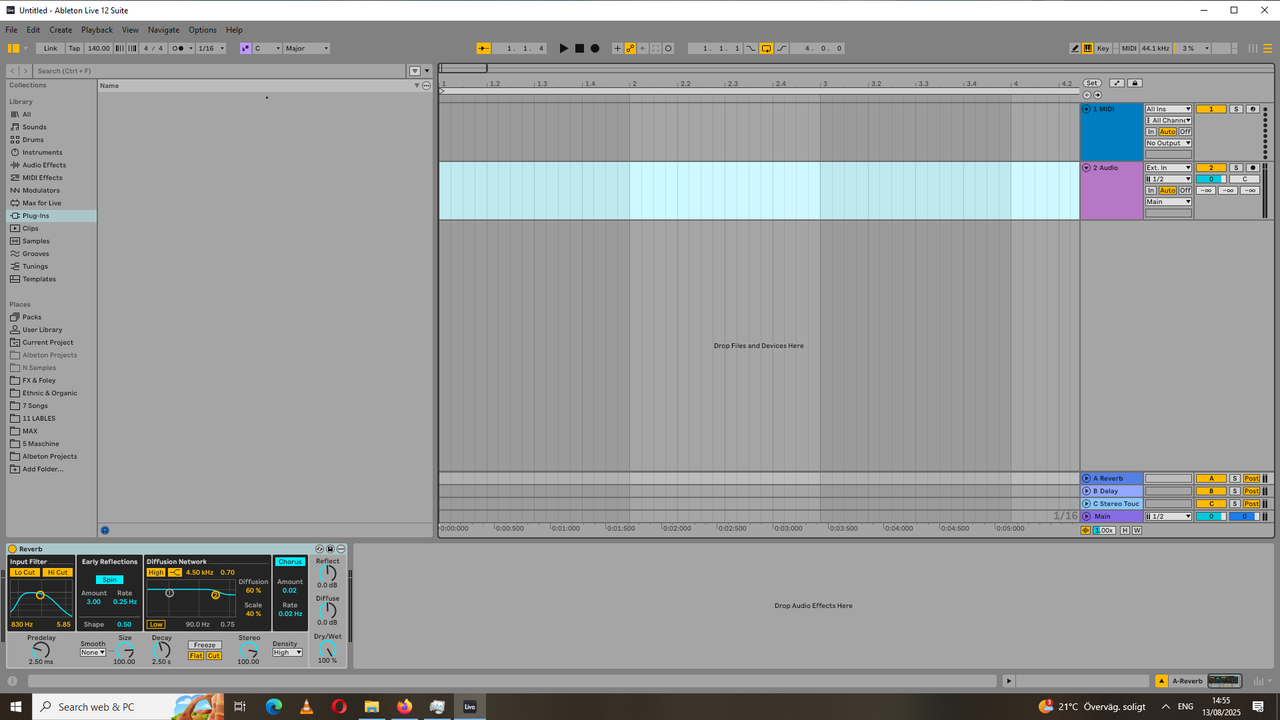1280x720 pixels.
Task: Click the browser search field
Action: pyautogui.click(x=220, y=71)
